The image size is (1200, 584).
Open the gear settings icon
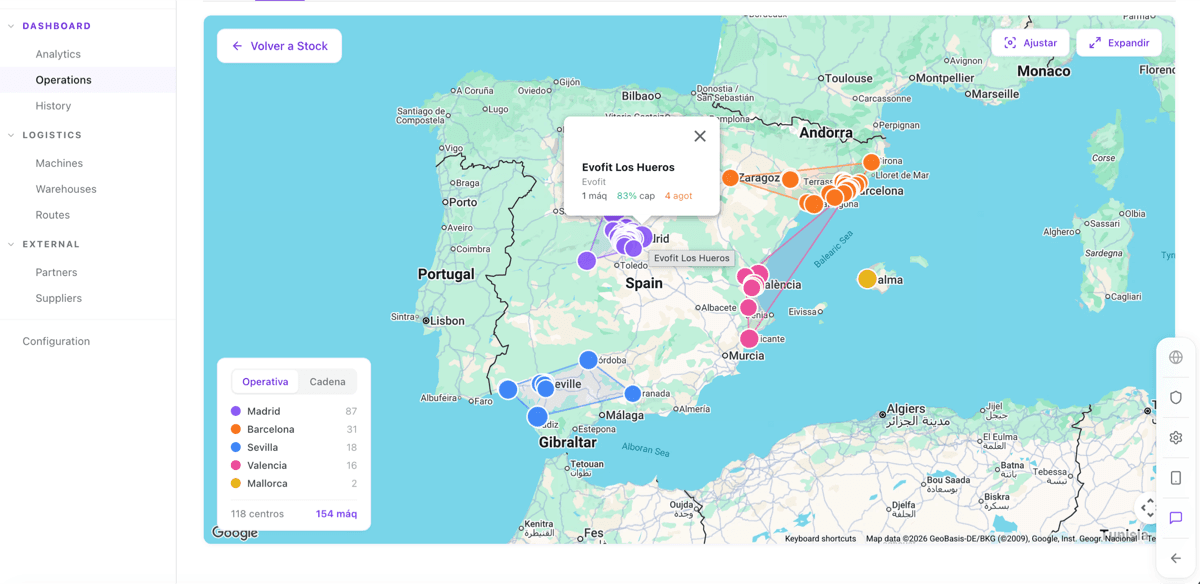coord(1176,437)
